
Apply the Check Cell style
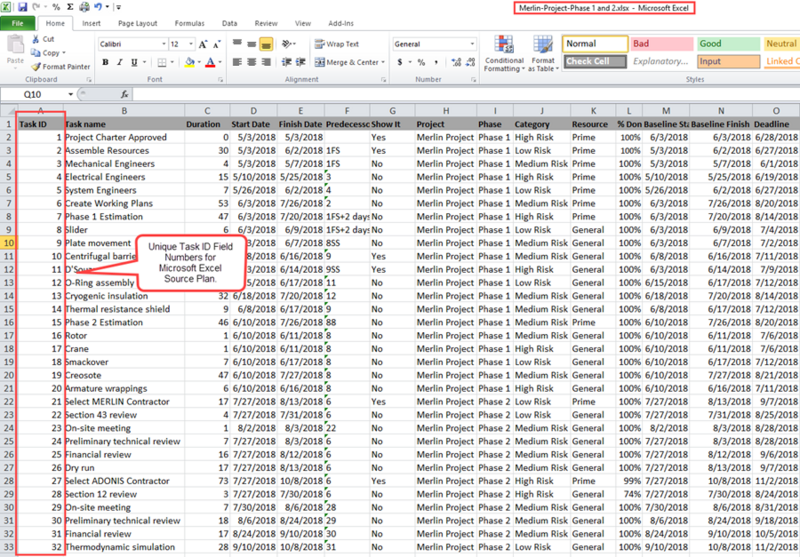click(x=595, y=61)
